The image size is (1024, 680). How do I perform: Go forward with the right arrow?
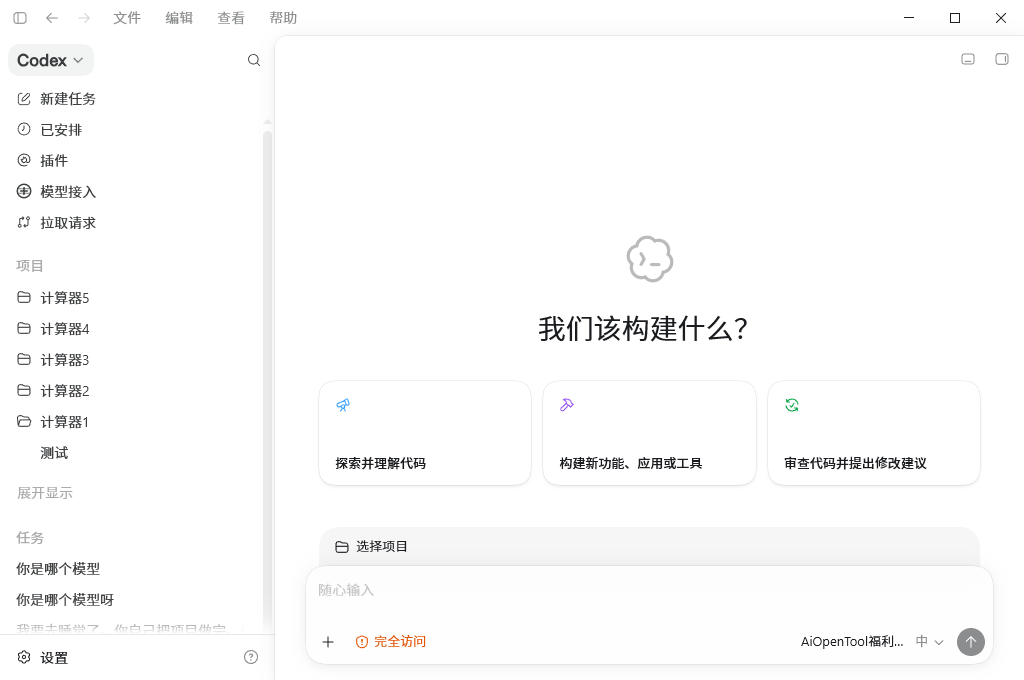point(84,18)
